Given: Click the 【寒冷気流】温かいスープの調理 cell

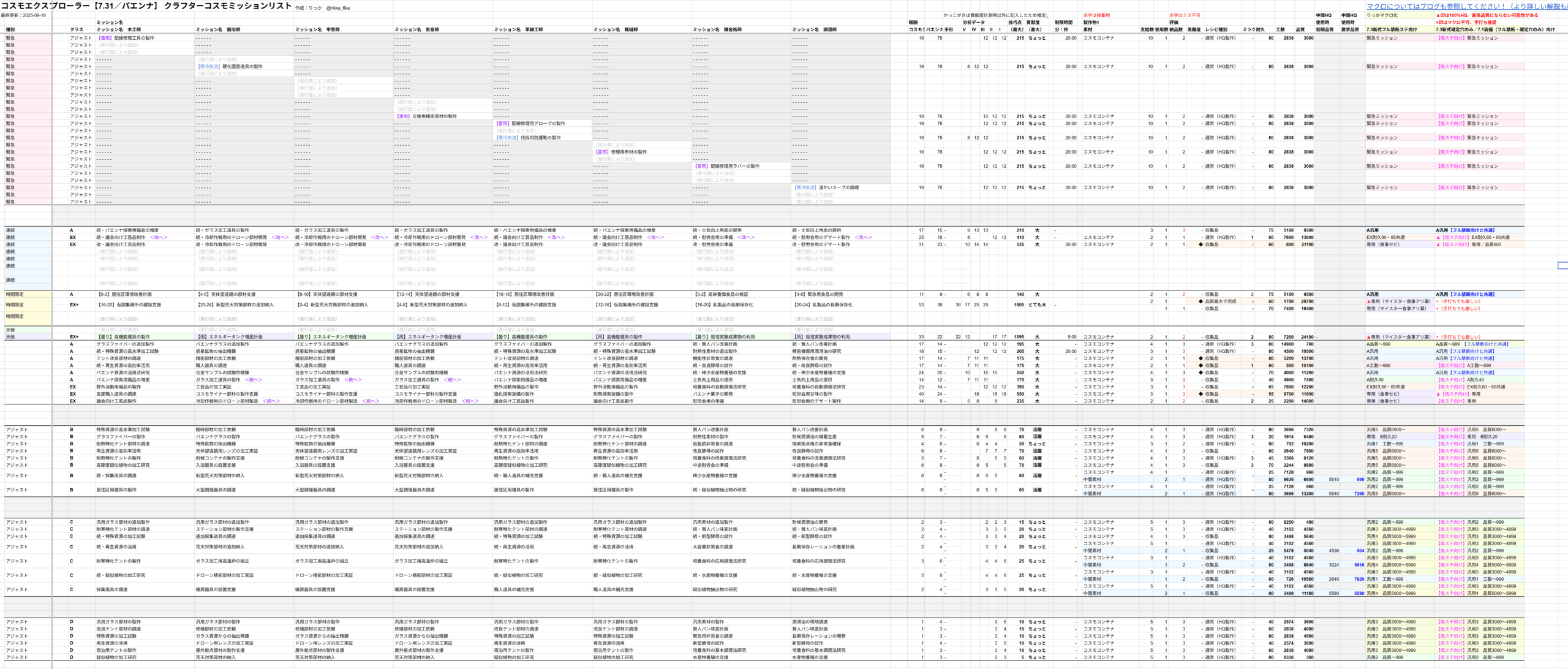Looking at the screenshot, I should 827,187.
